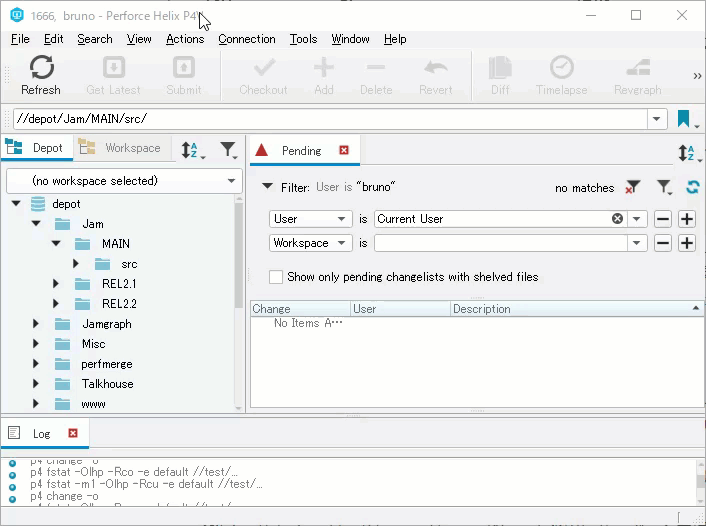This screenshot has height=526, width=706.
Task: Close the Log tab
Action: click(x=73, y=433)
